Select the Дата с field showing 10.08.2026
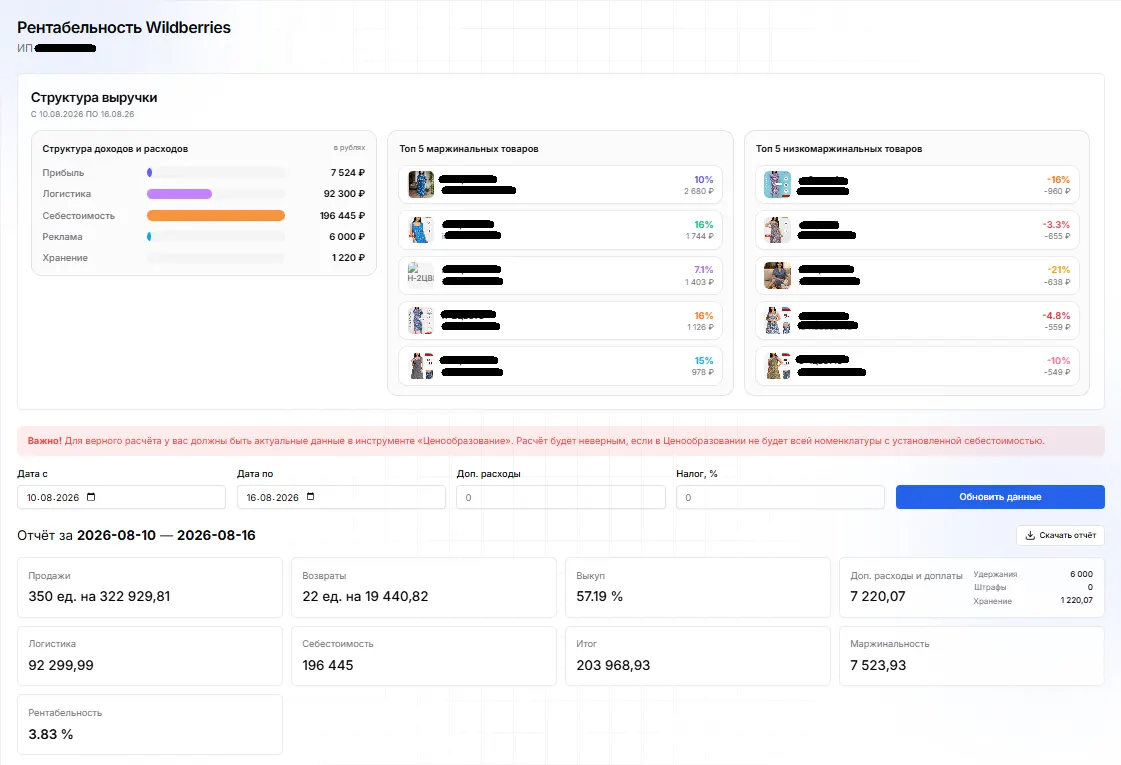This screenshot has height=765, width=1121. 122,497
